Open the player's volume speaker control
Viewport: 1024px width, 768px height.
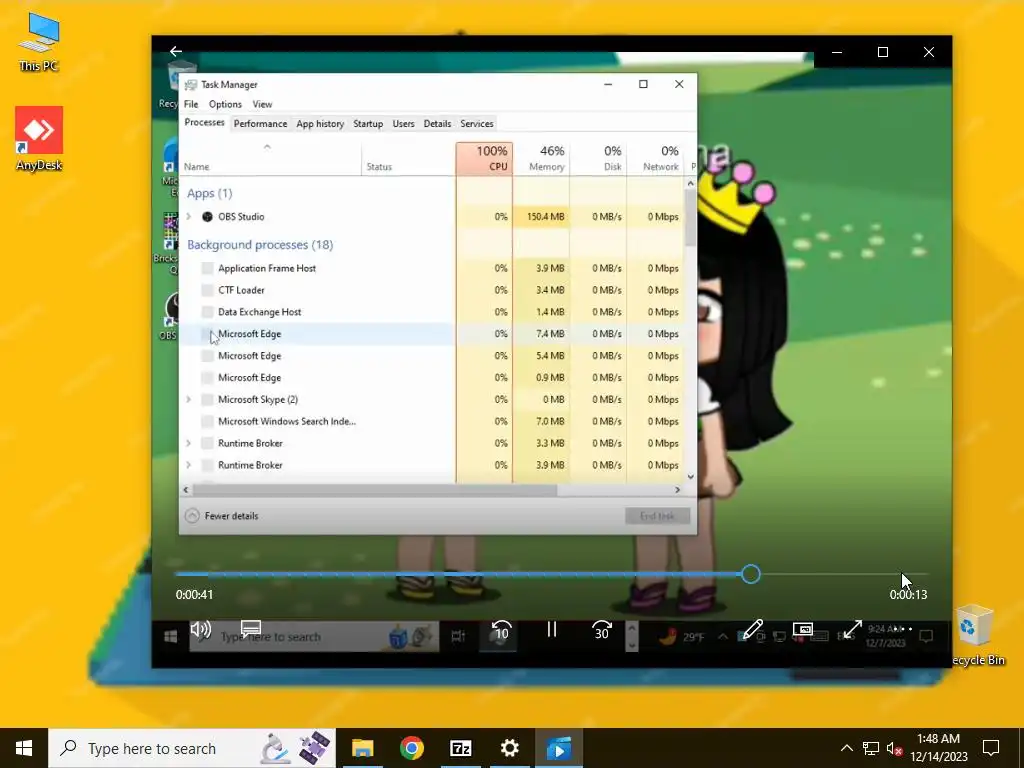tap(200, 629)
